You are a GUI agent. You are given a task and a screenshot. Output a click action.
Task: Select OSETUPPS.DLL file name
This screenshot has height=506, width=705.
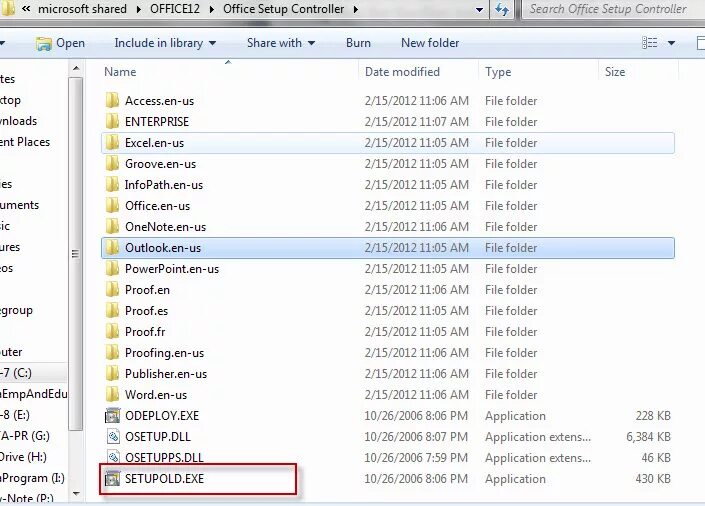coord(164,457)
